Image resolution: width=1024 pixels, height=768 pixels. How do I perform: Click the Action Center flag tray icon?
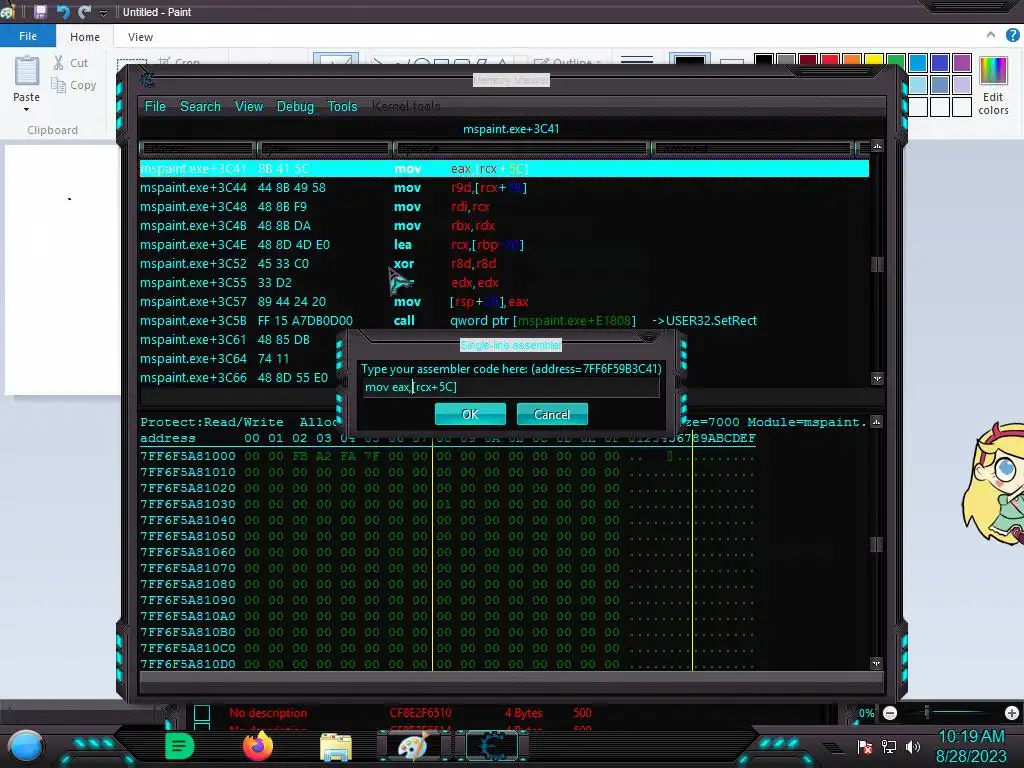pyautogui.click(x=865, y=747)
